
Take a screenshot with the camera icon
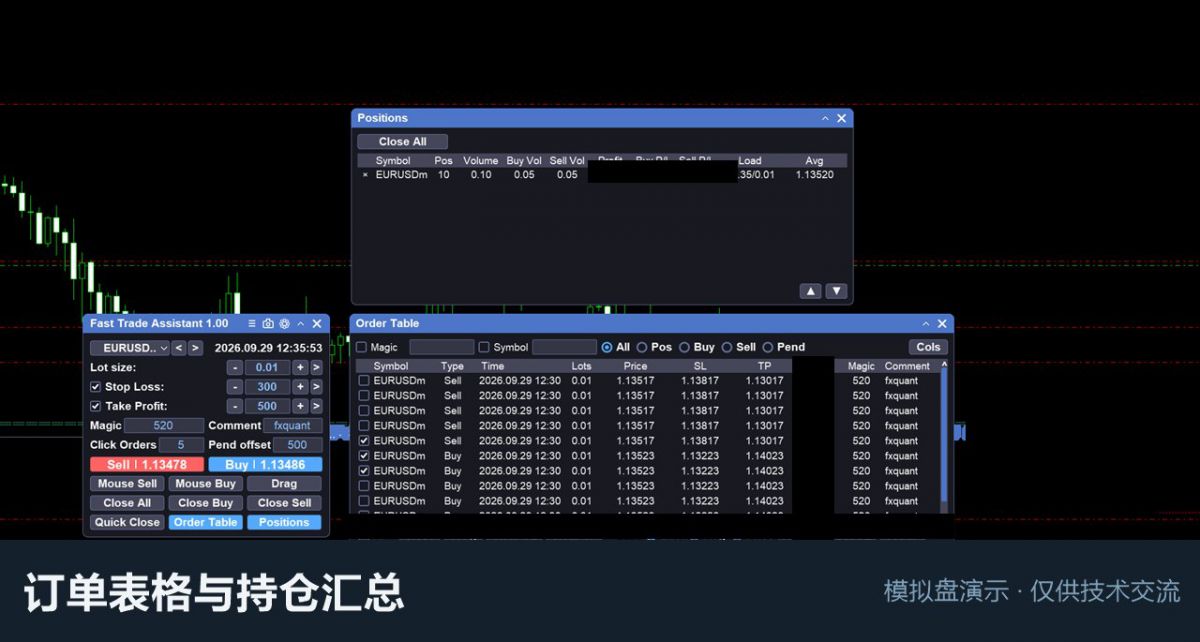pyautogui.click(x=268, y=324)
